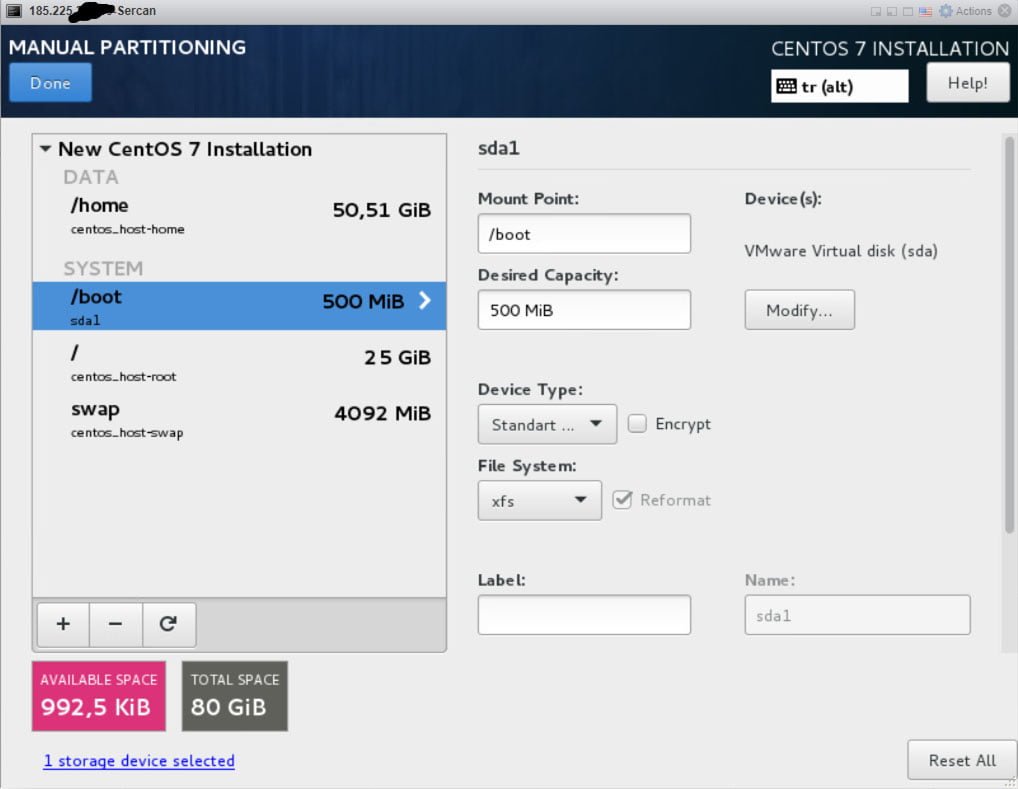Select the /boot sda1 partition row
This screenshot has width=1018, height=789.
point(239,306)
